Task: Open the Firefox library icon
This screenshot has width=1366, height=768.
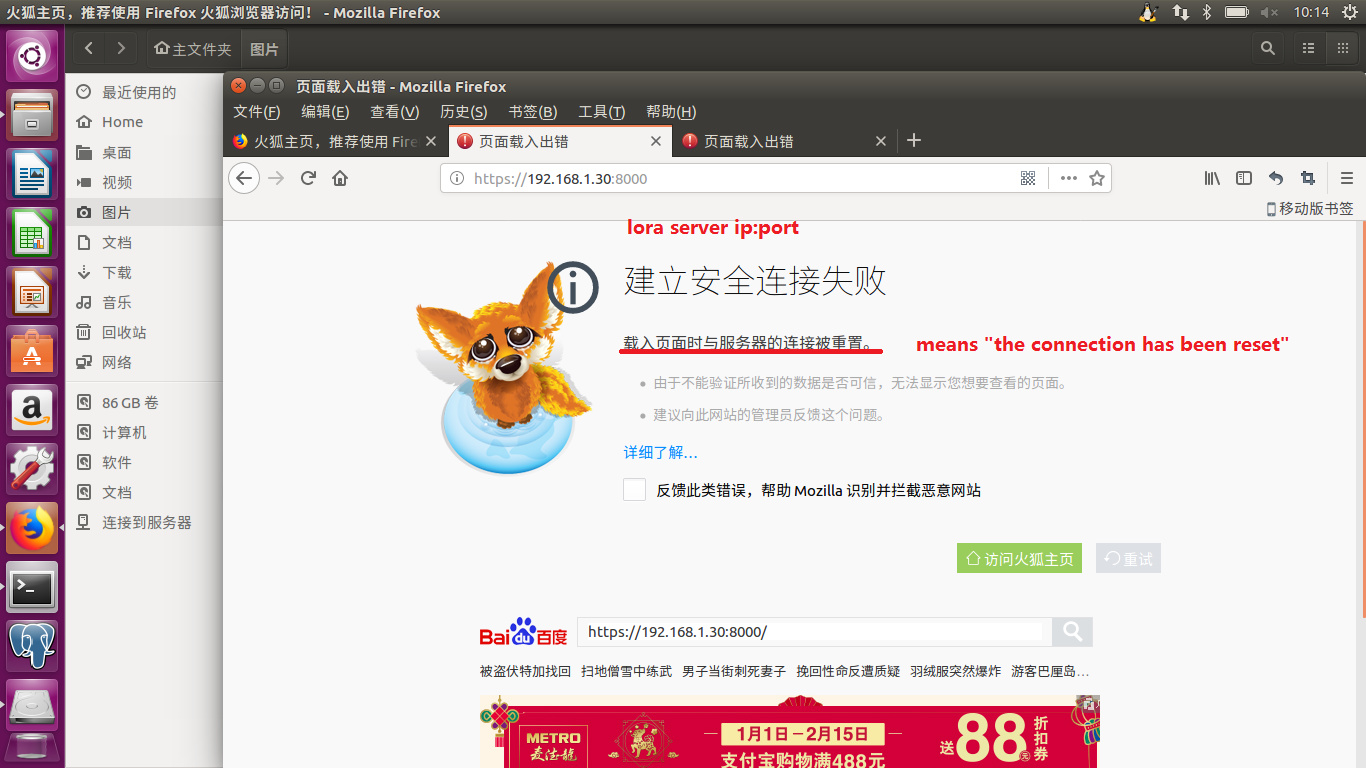Action: point(1212,178)
